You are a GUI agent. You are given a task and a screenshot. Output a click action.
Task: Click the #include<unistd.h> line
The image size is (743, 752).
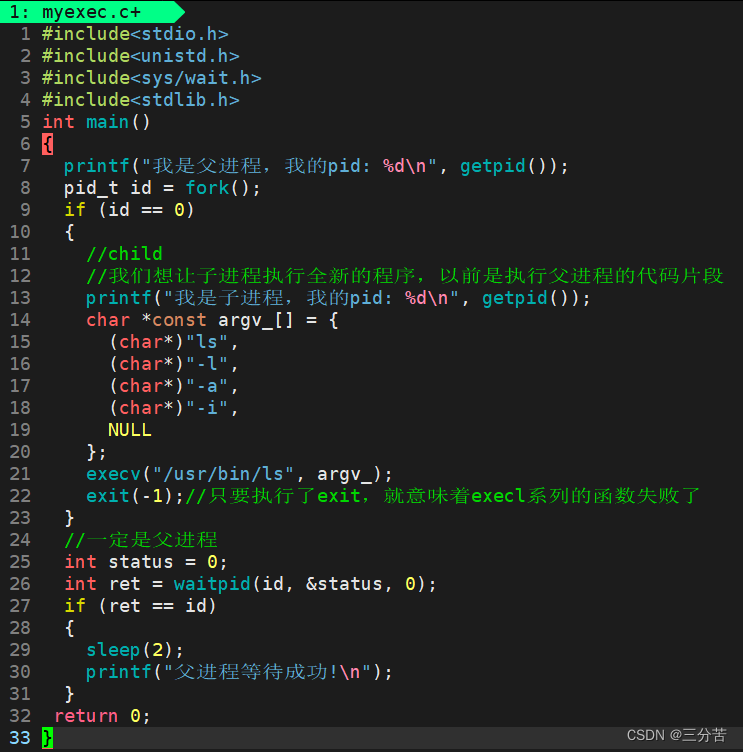coord(141,56)
